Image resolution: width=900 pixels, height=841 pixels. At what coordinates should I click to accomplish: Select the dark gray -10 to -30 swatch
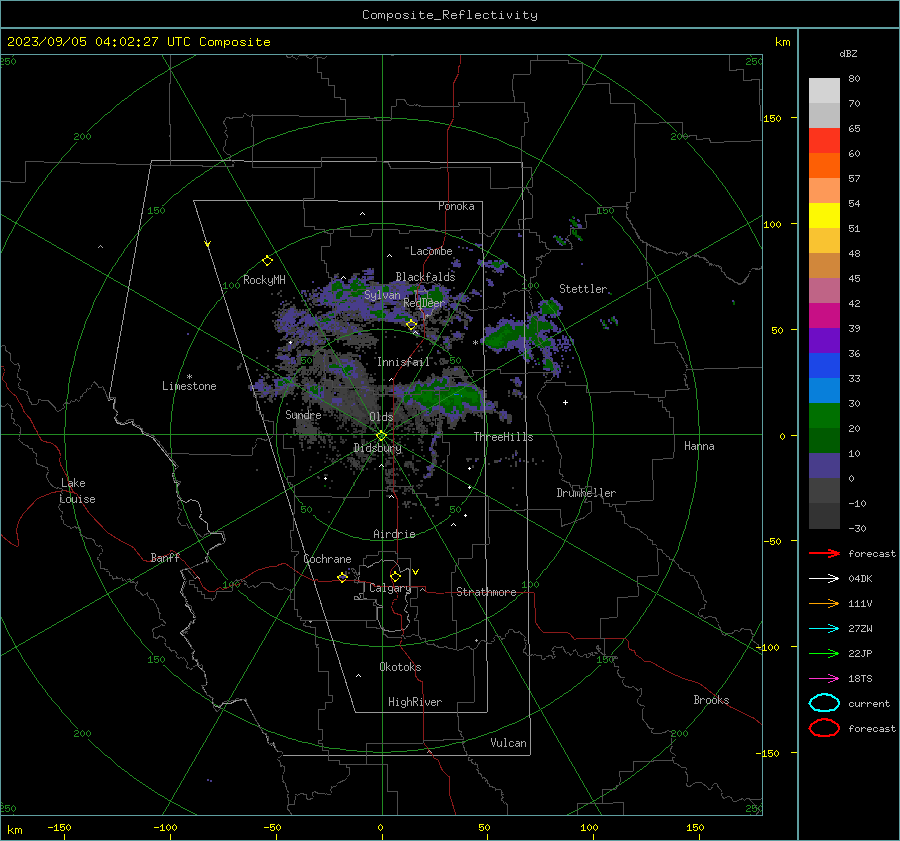824,516
